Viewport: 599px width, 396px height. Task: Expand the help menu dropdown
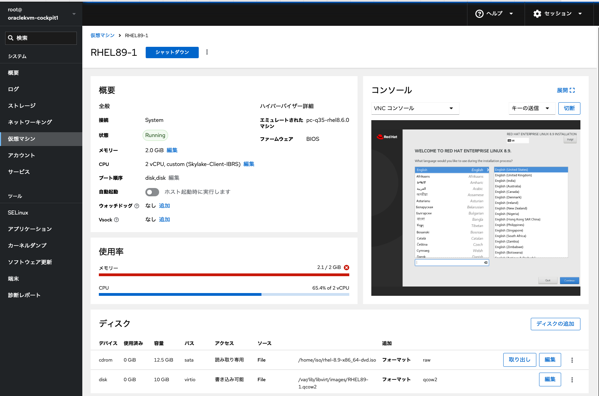point(495,14)
